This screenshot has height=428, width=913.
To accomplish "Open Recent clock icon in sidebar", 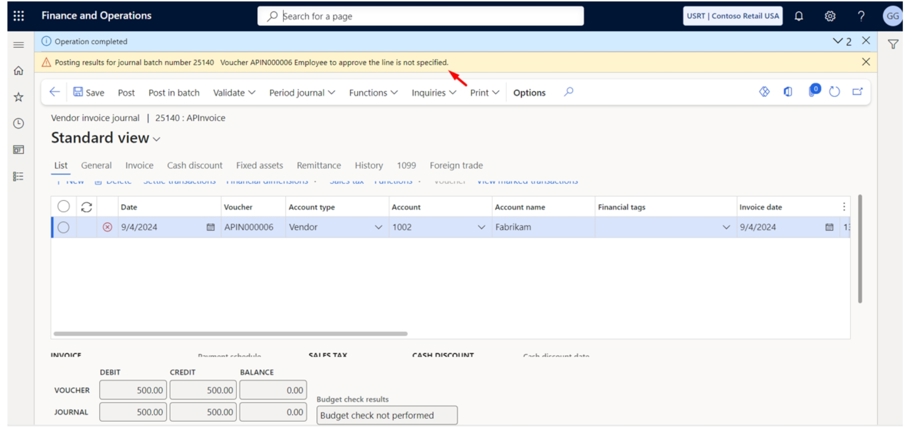I will tap(19, 123).
